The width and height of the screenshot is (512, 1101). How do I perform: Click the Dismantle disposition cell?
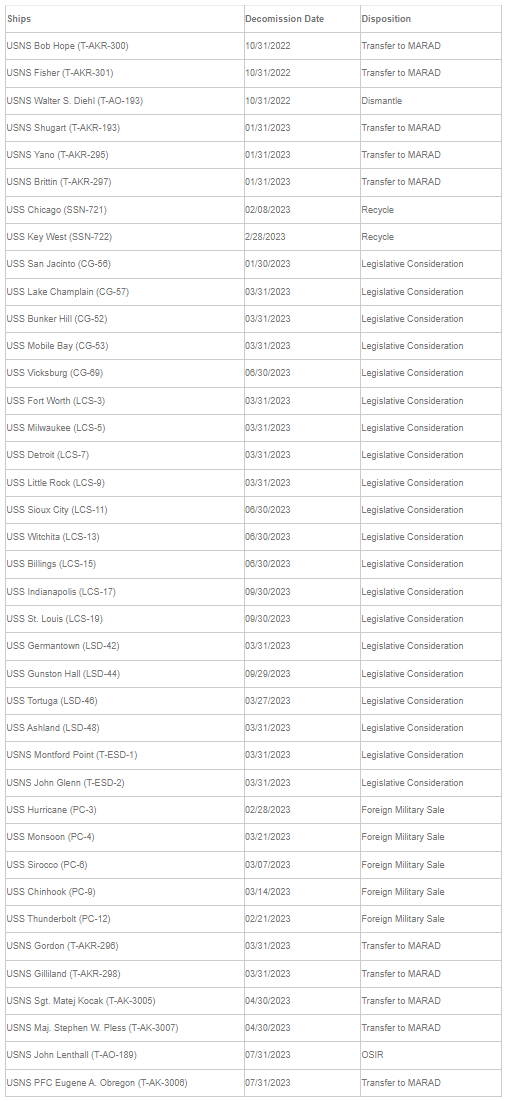point(431,101)
